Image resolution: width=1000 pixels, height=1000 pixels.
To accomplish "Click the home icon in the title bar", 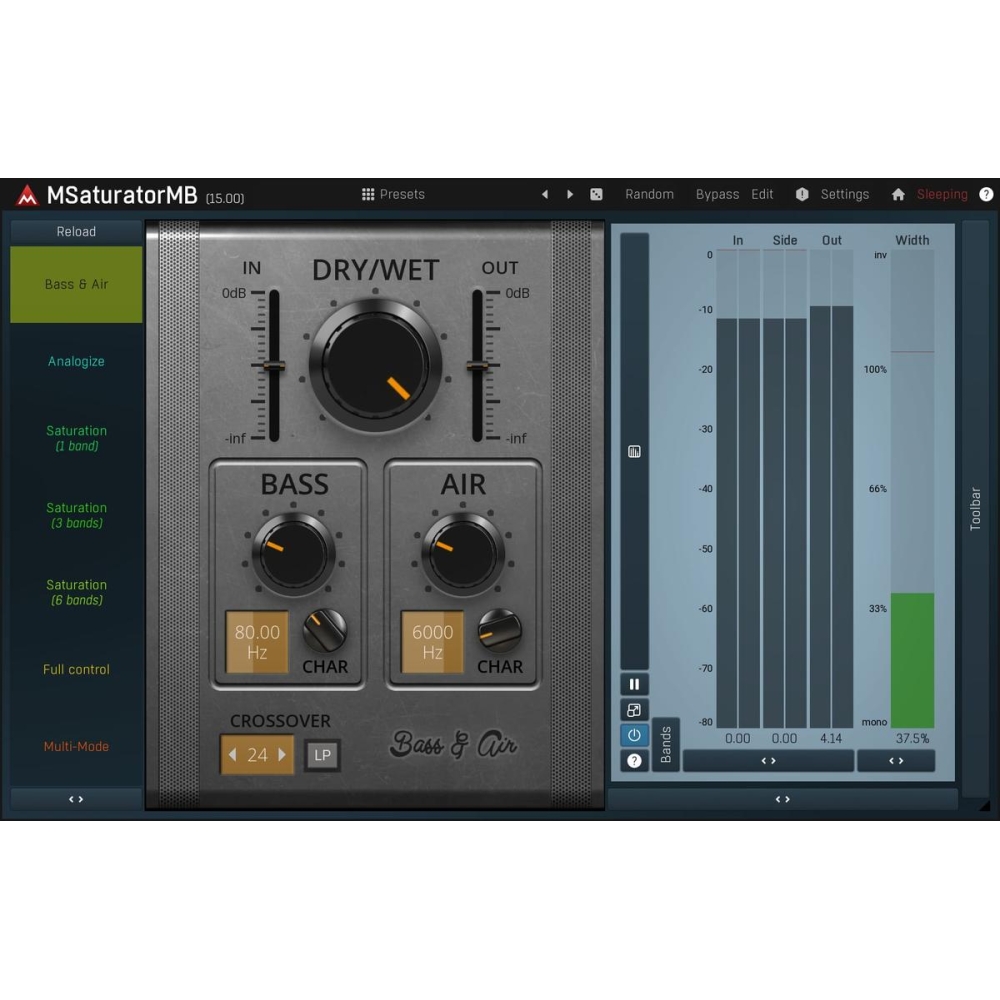I will click(898, 194).
